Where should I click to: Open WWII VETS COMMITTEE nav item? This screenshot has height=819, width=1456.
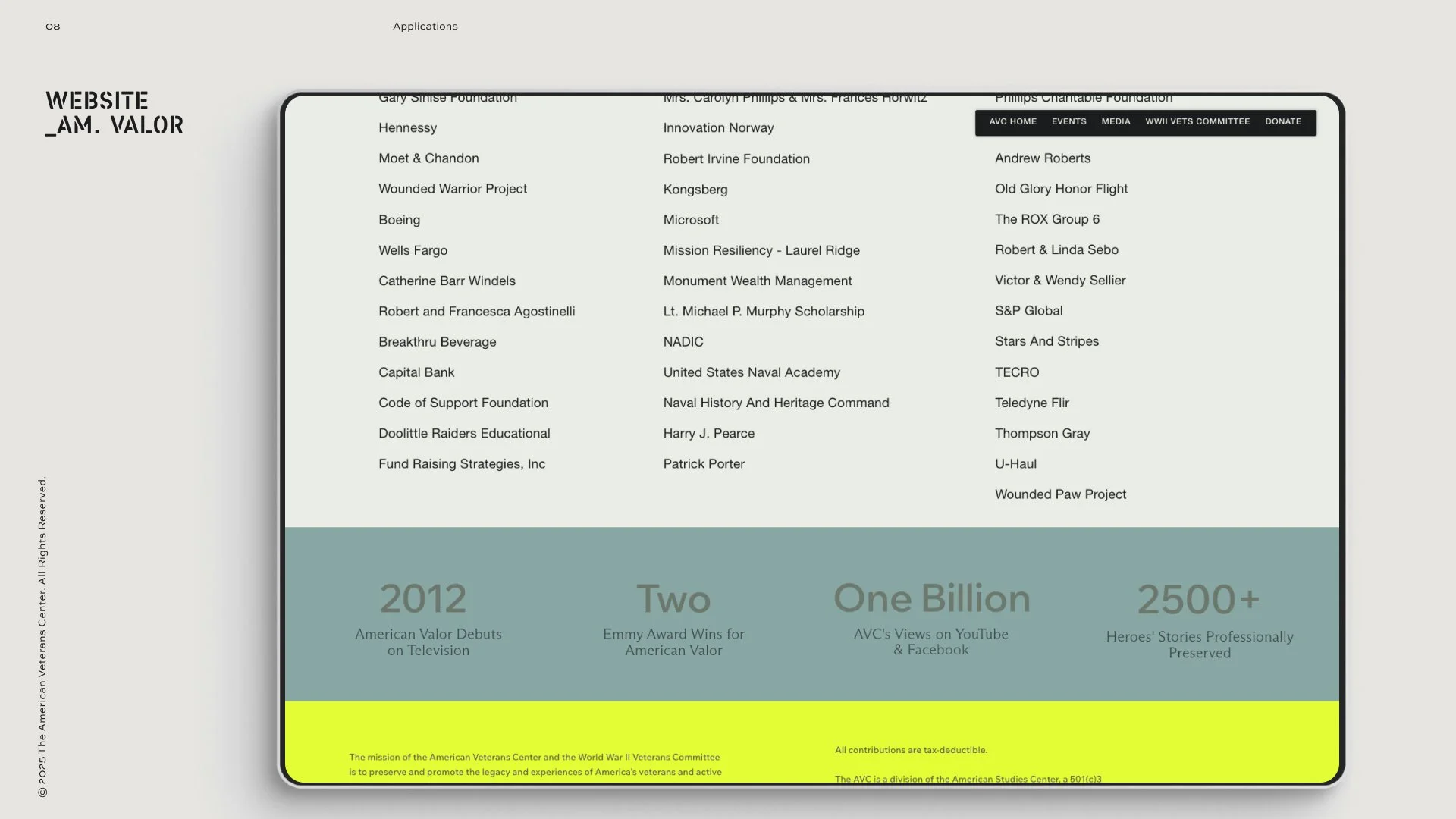[1197, 121]
